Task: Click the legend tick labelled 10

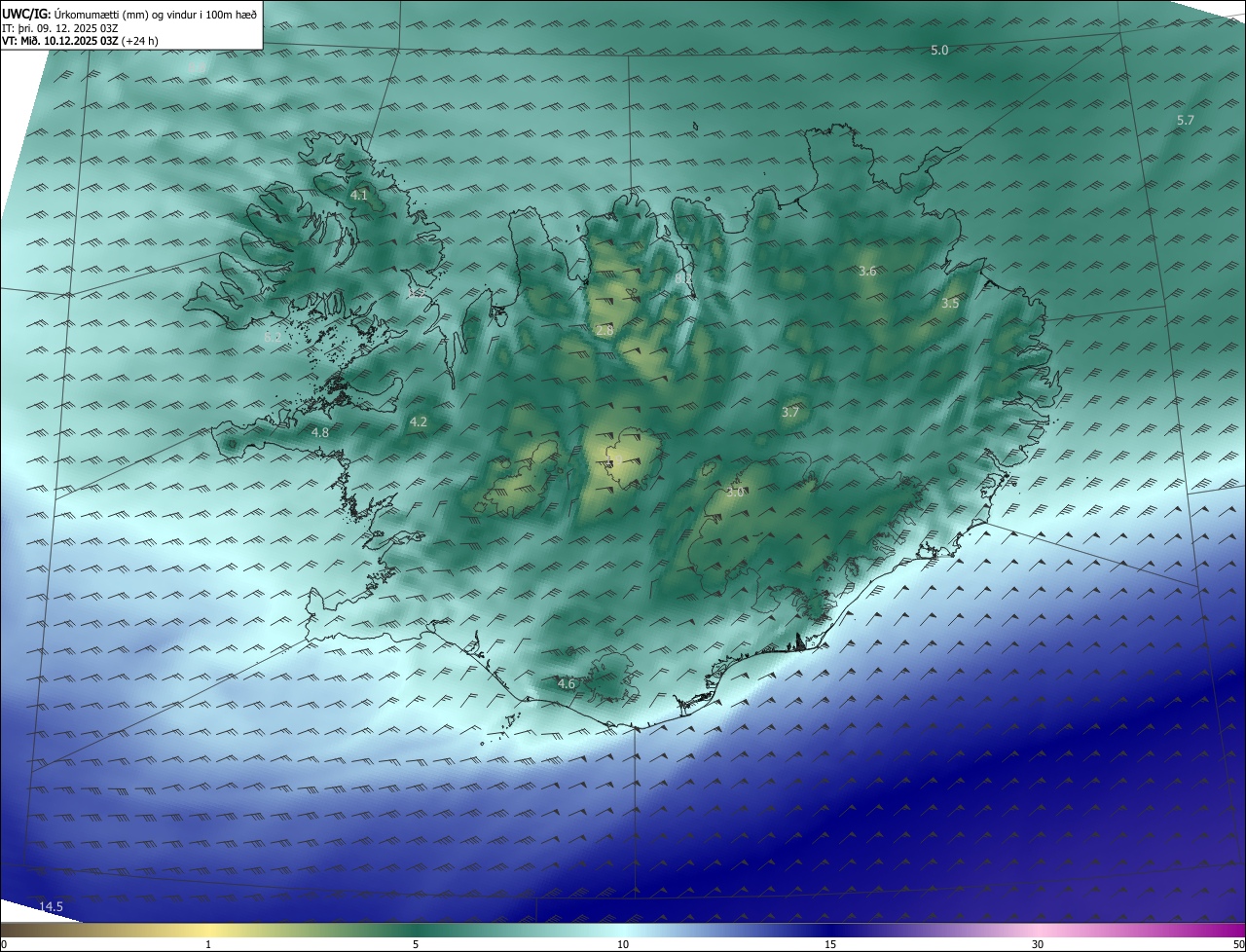Action: pyautogui.click(x=623, y=944)
